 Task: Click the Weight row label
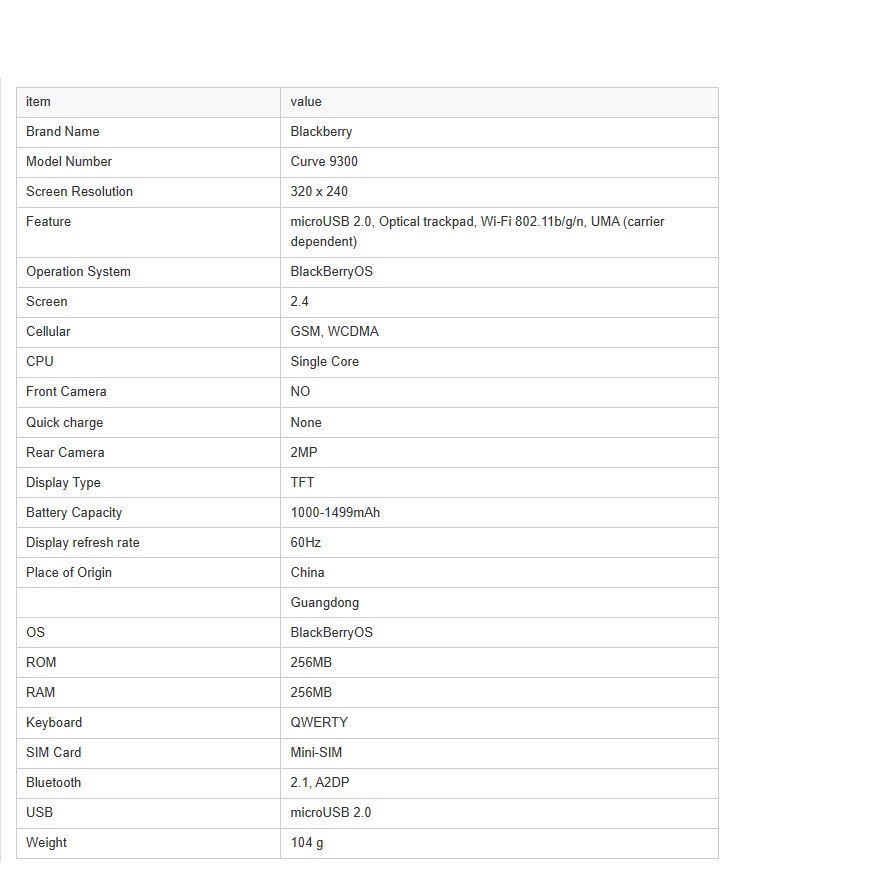pyautogui.click(x=46, y=843)
